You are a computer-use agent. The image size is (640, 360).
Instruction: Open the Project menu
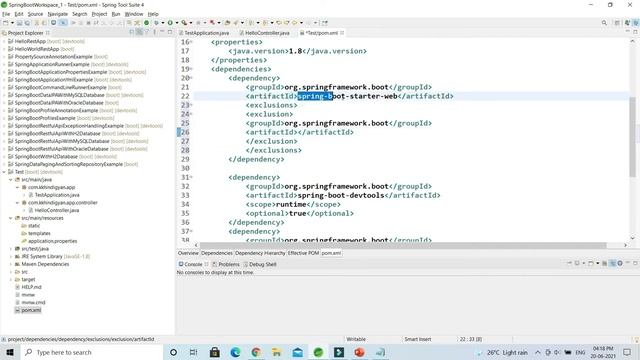[x=99, y=14]
